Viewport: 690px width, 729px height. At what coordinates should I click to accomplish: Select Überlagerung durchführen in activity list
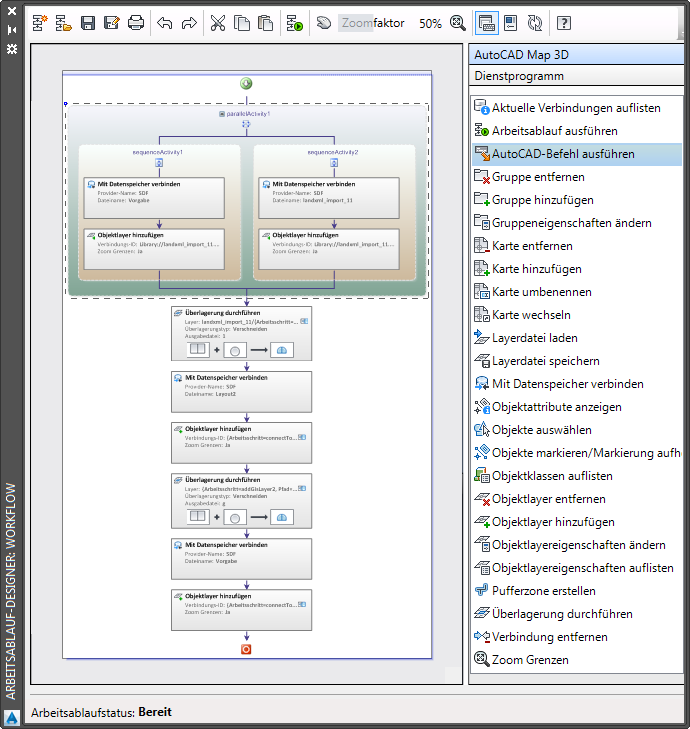577,614
